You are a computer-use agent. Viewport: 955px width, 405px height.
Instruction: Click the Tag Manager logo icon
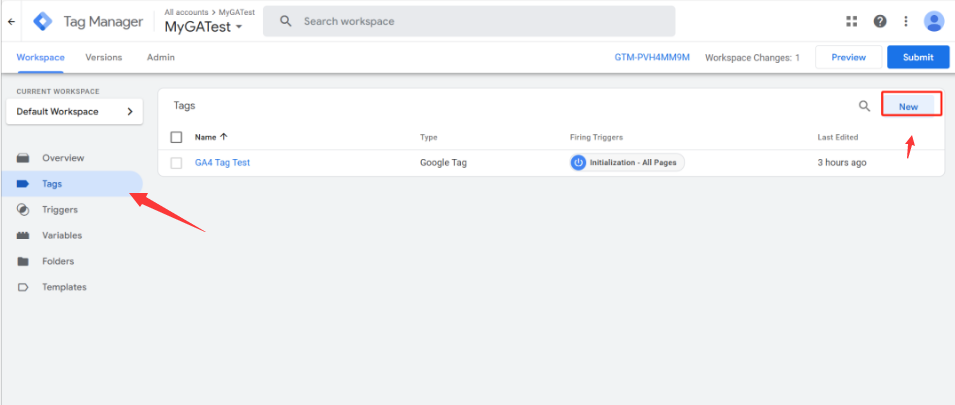[43, 21]
